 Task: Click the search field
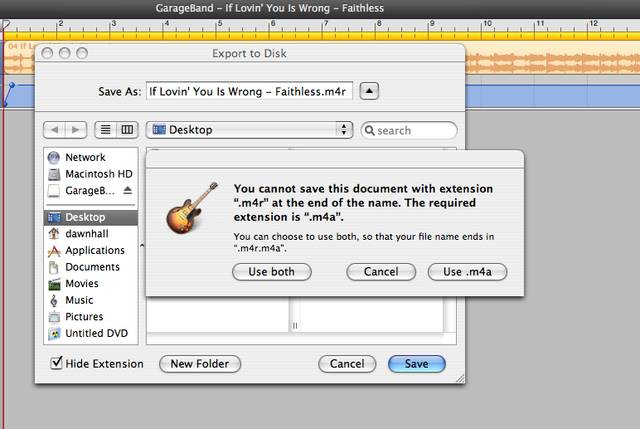[409, 130]
